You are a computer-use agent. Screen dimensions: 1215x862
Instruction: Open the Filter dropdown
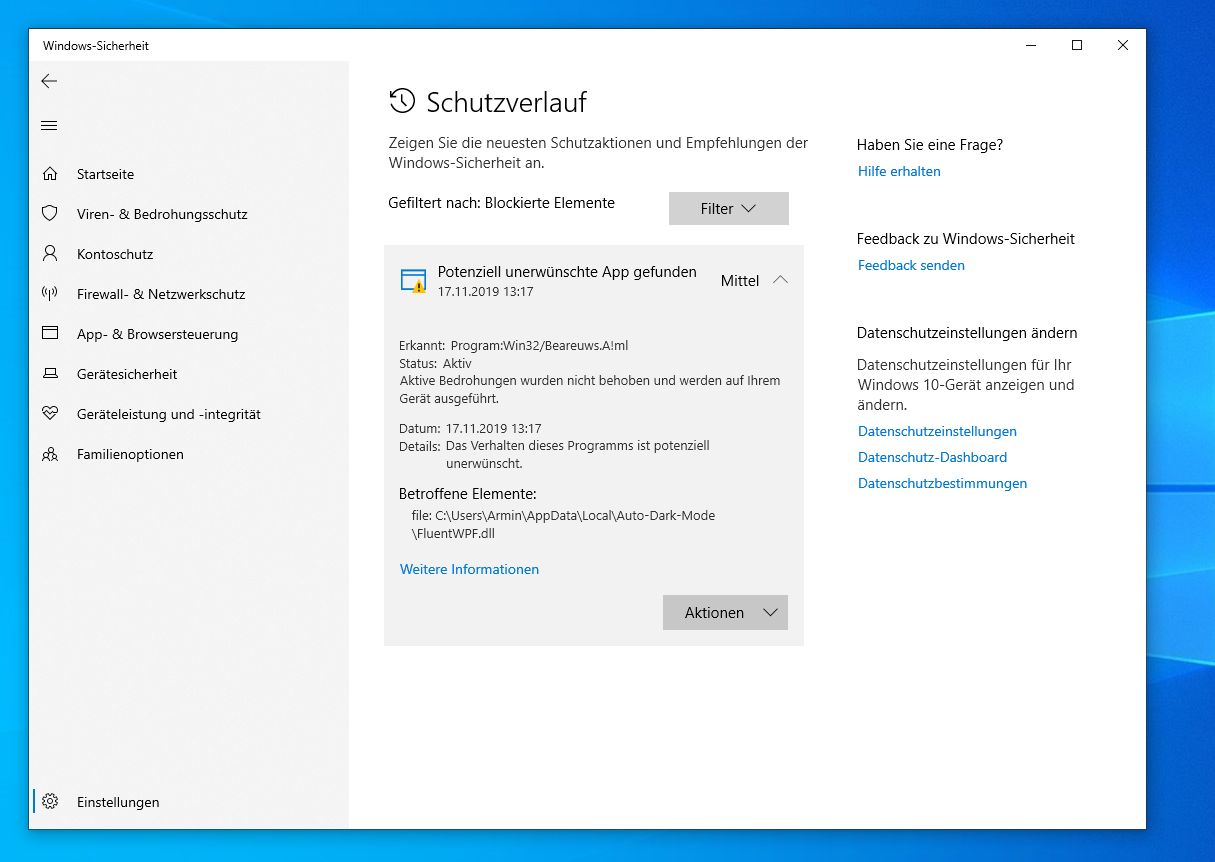point(728,208)
